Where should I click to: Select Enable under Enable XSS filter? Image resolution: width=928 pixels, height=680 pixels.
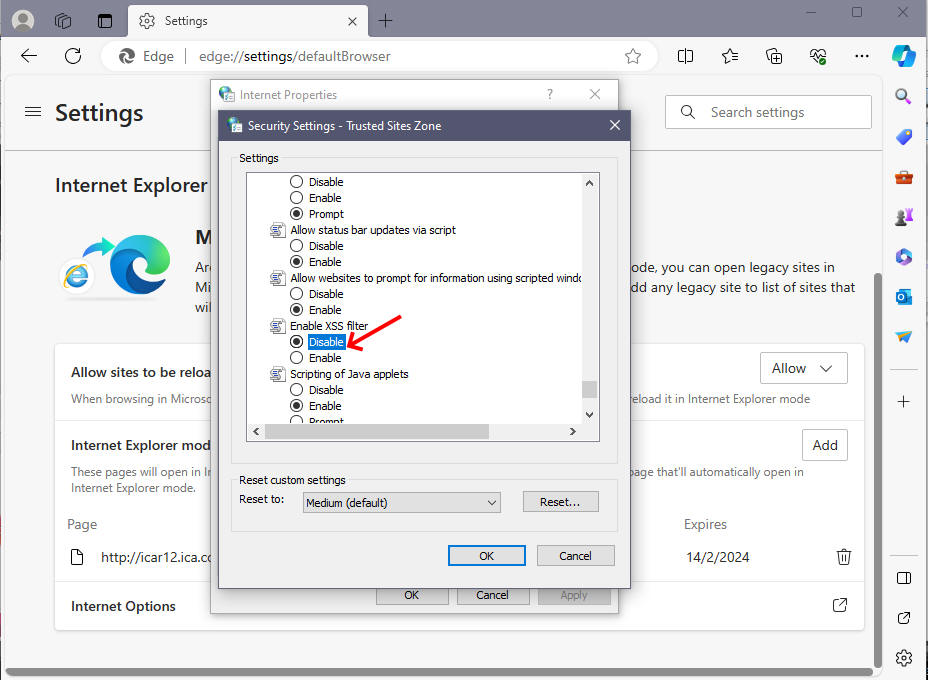pyautogui.click(x=297, y=358)
